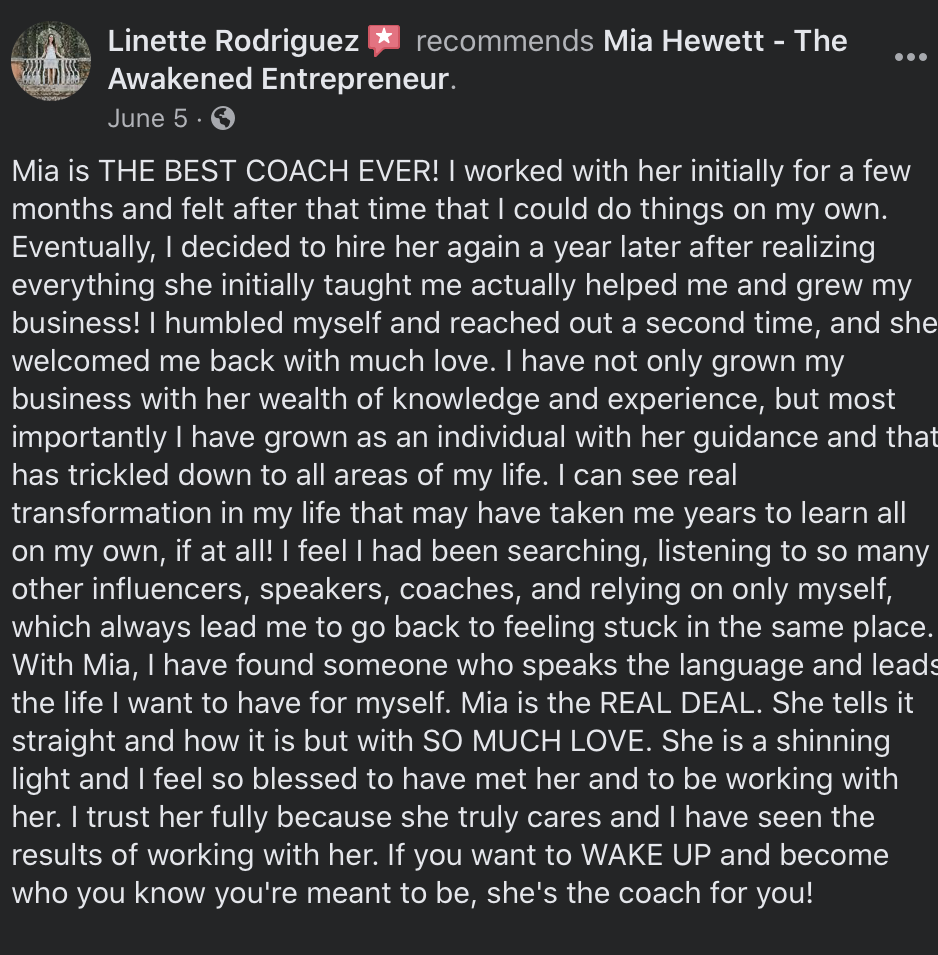Viewport: 938px width, 955px height.
Task: Click the globe public privacy icon
Action: tap(223, 118)
